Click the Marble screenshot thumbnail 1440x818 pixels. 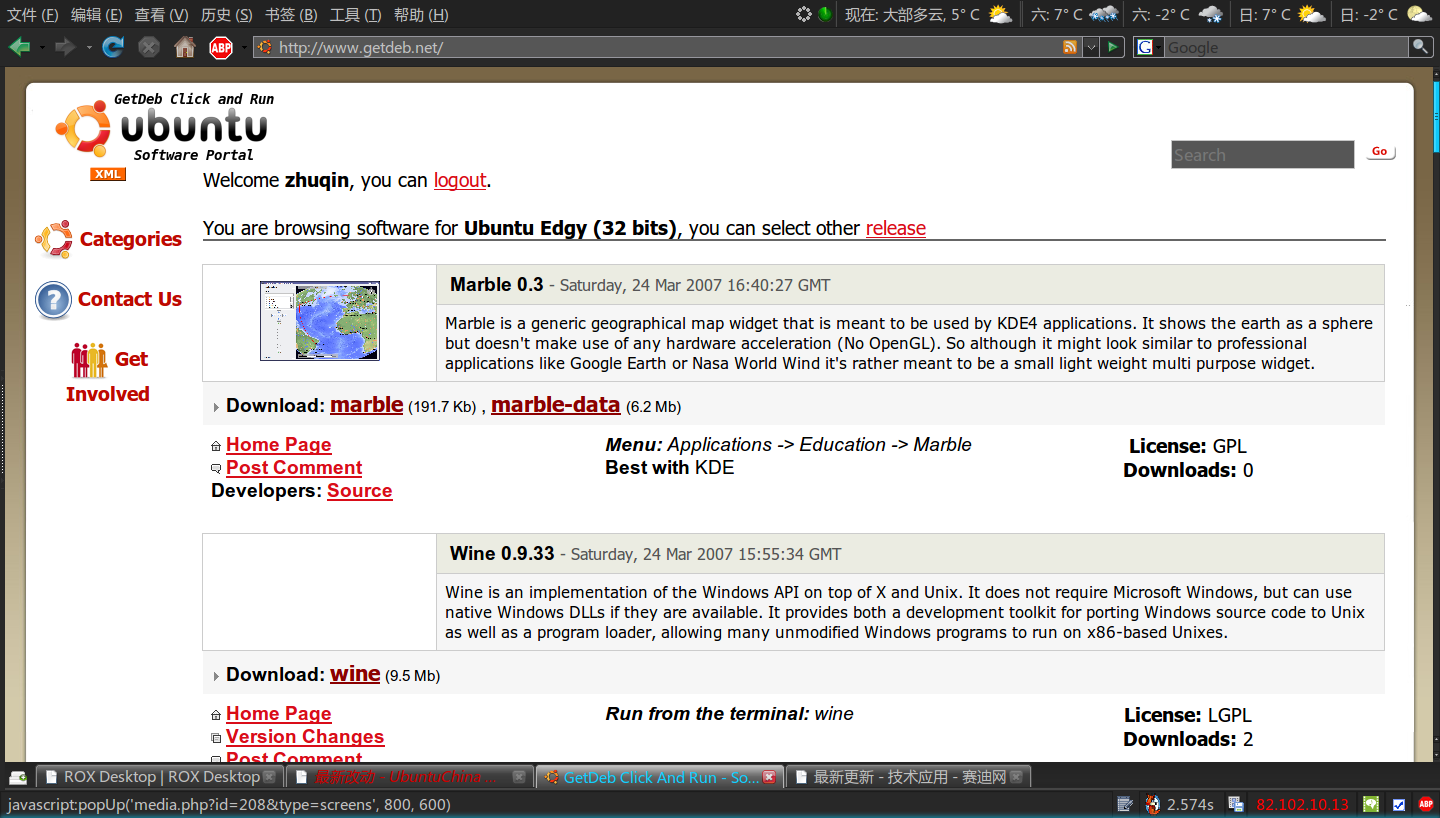click(x=320, y=321)
